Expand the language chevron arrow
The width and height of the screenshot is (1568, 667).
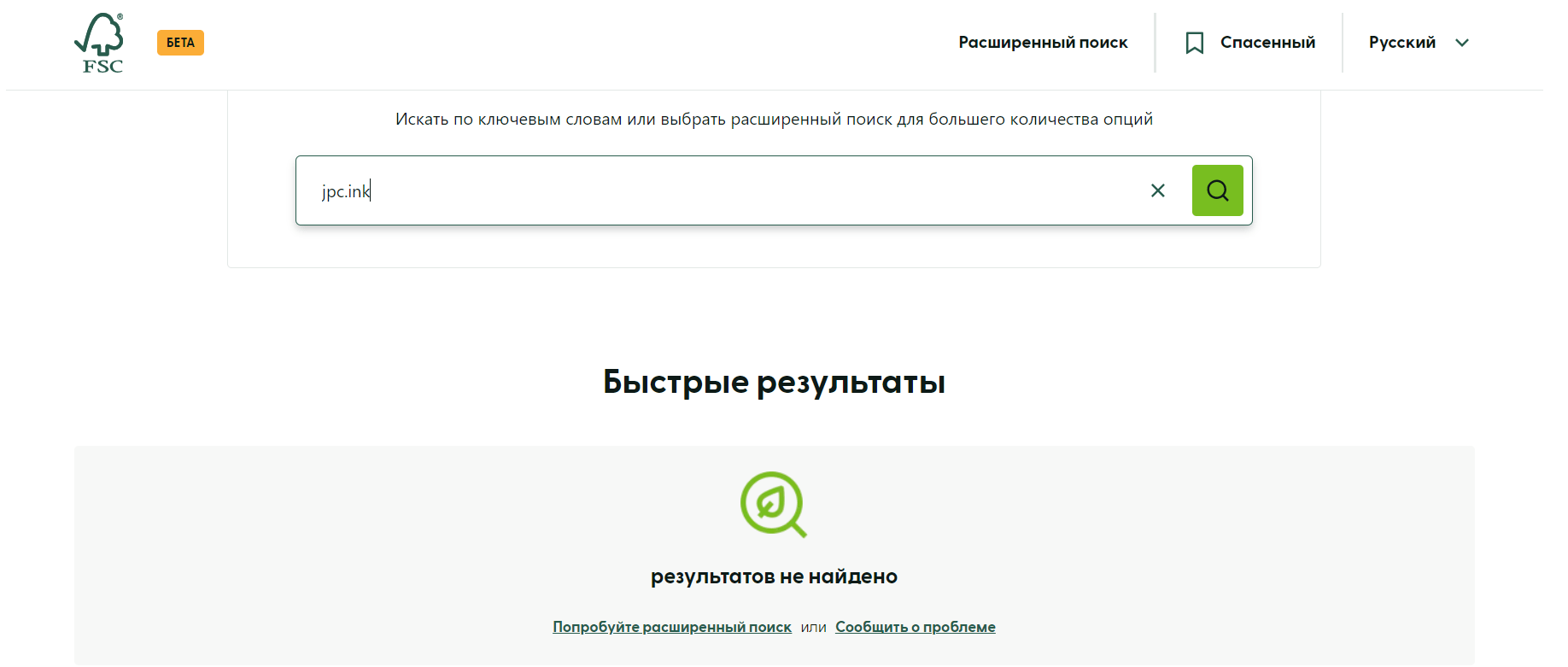[x=1461, y=43]
